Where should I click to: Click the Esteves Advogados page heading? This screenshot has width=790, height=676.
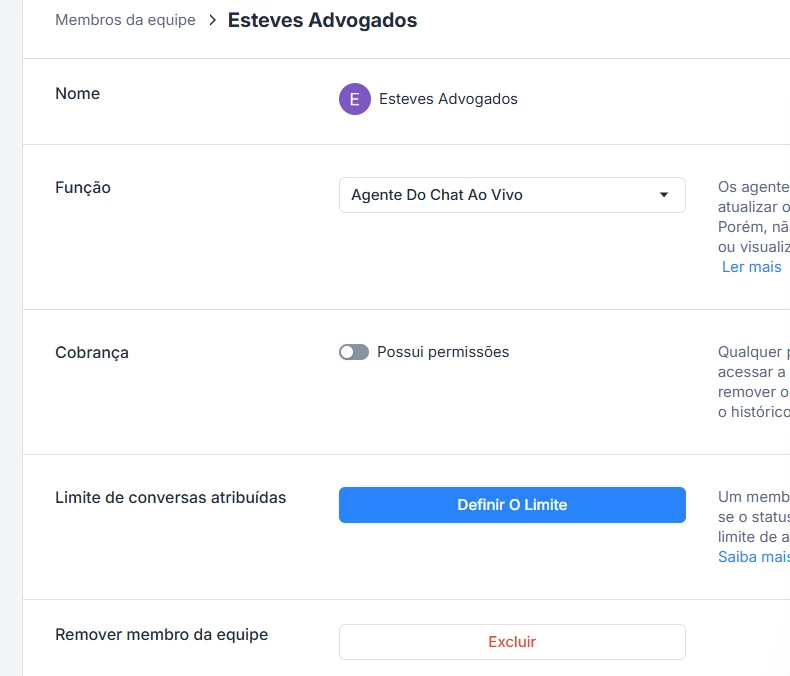322,20
